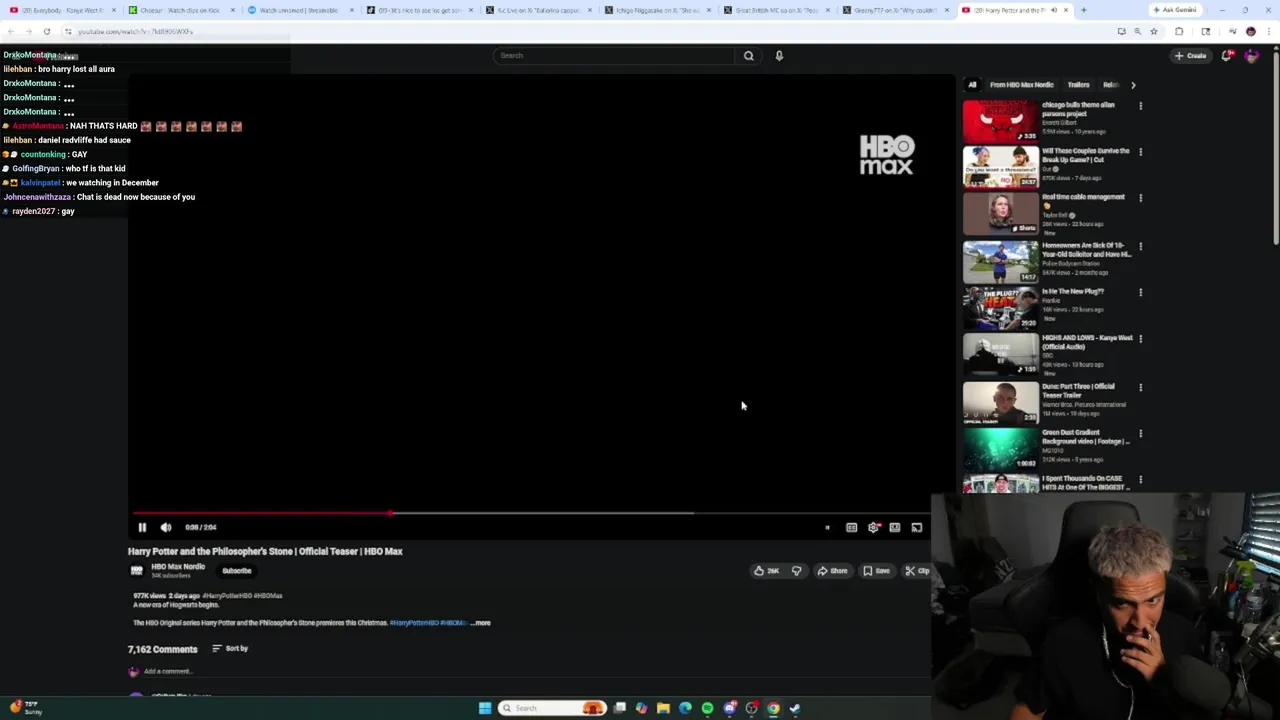Screen dimensions: 1280x720
Task: Open Dune: Part Three teaser thumbnail
Action: 1000,402
